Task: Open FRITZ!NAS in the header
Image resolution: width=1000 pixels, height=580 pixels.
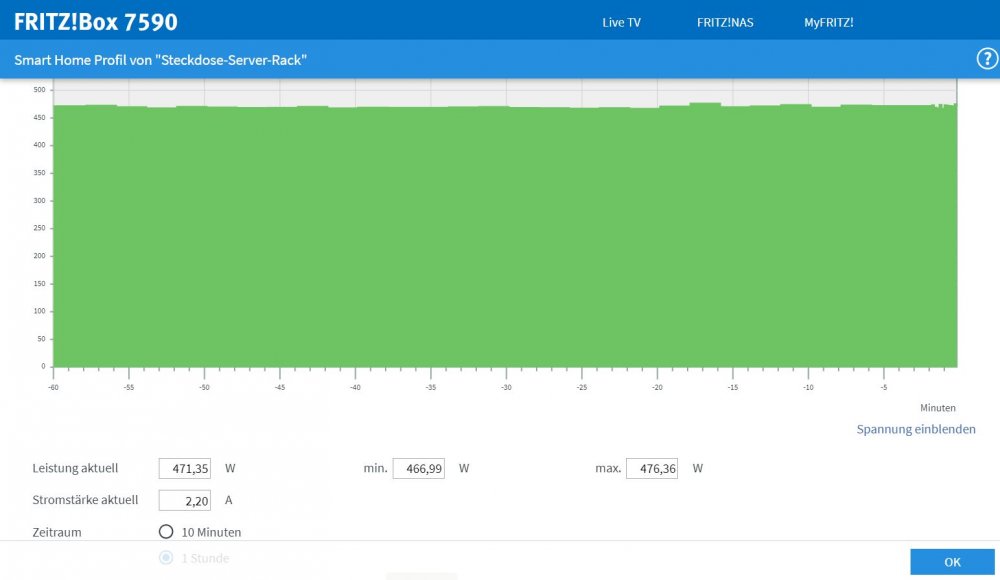Action: point(725,22)
